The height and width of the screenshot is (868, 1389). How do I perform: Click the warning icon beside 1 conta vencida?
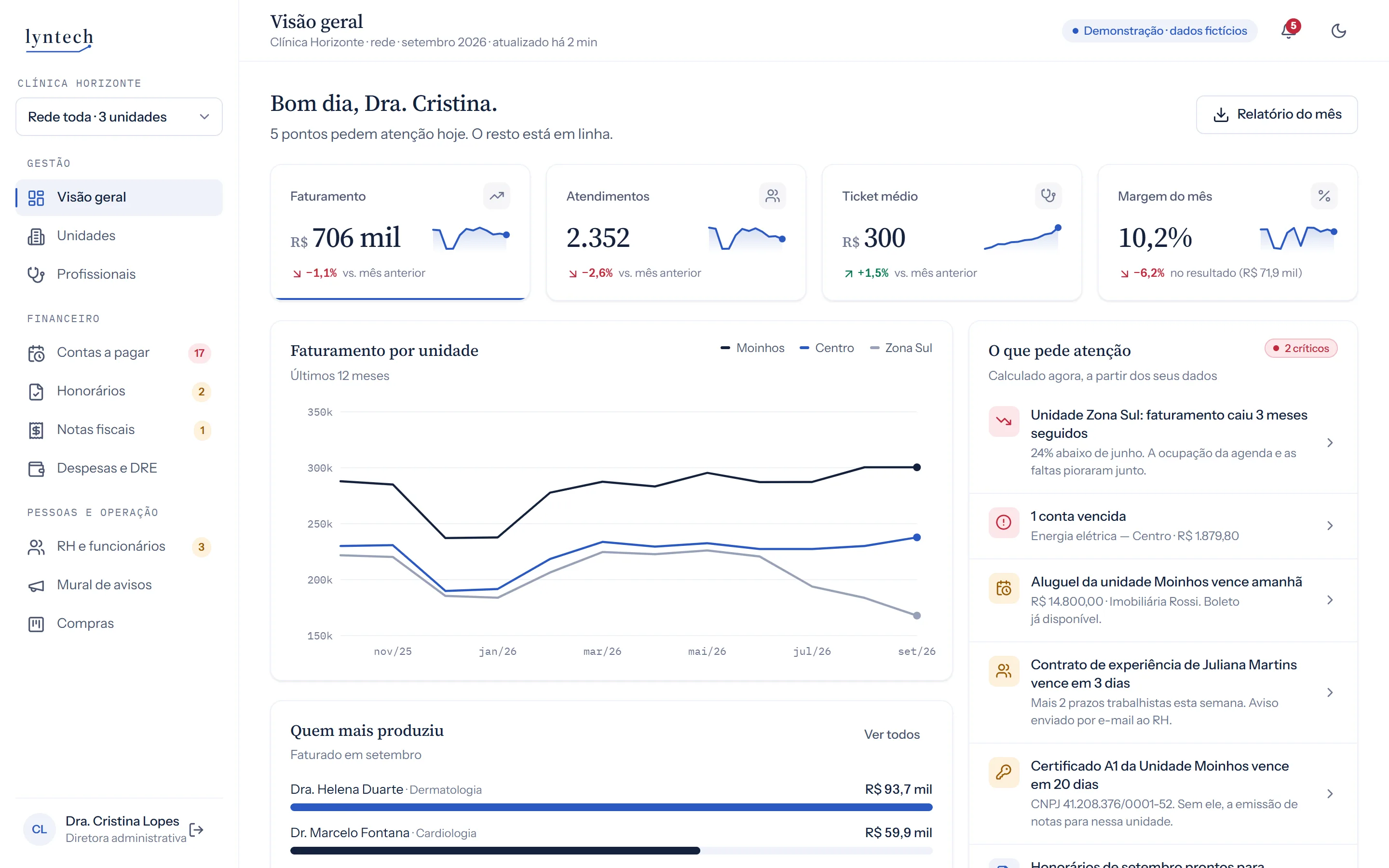pos(1004,522)
